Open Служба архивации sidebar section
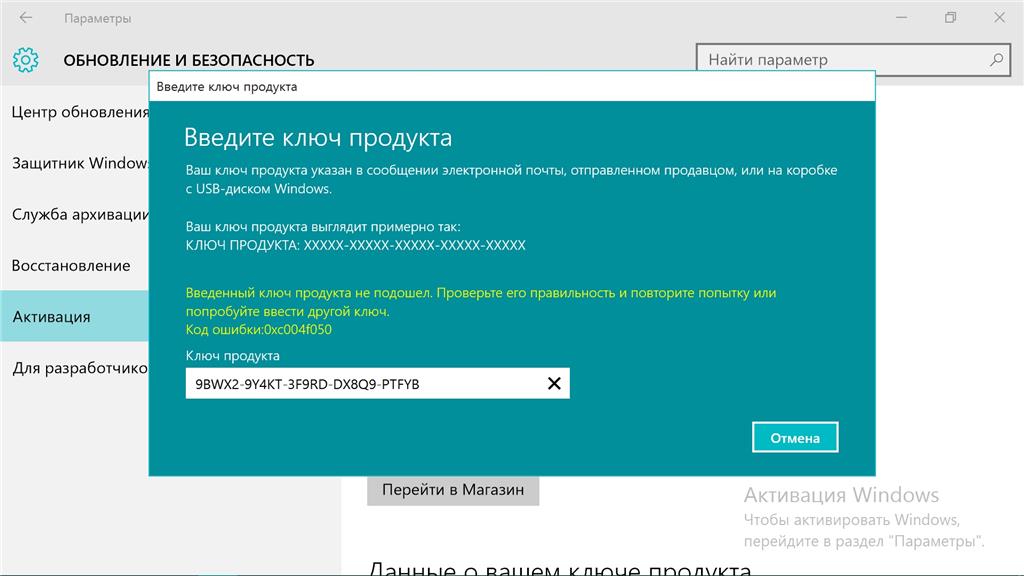This screenshot has width=1024, height=576. click(x=80, y=214)
